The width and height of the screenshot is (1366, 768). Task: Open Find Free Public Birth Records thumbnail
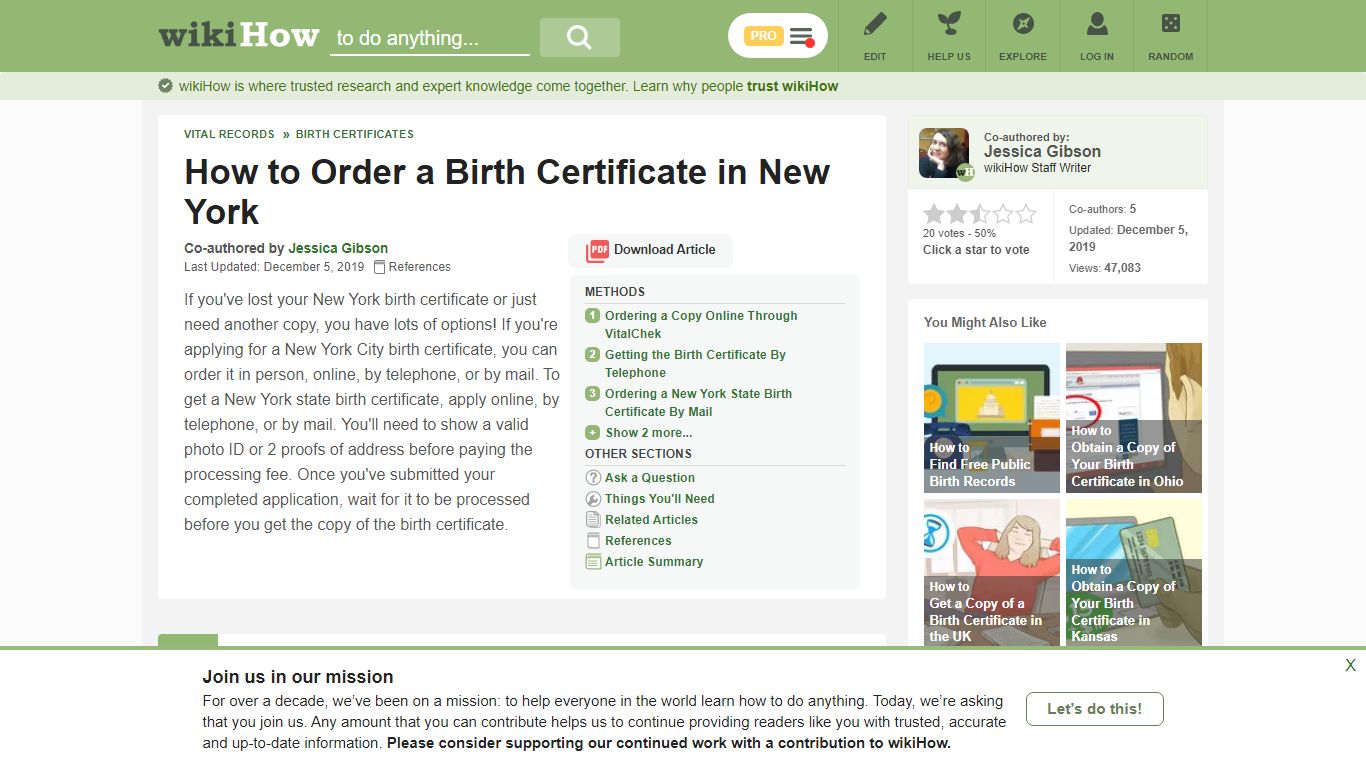(992, 418)
